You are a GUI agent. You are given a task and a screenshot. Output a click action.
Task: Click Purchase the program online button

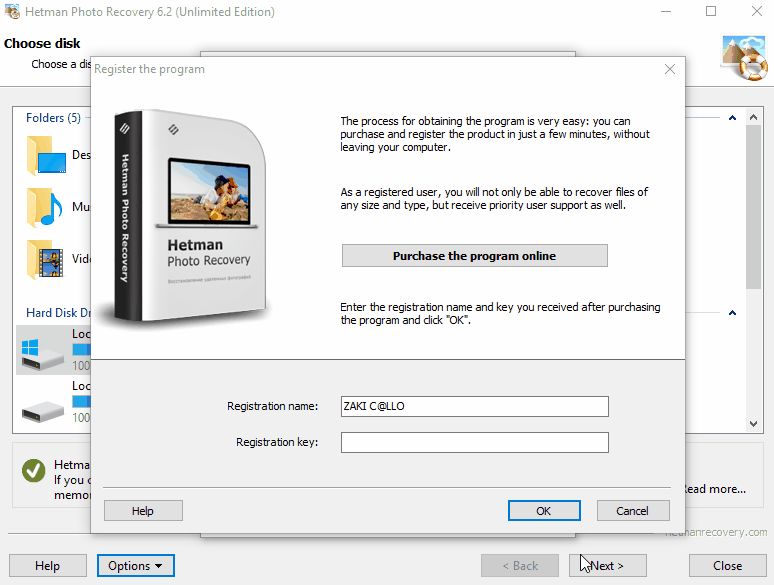[474, 256]
